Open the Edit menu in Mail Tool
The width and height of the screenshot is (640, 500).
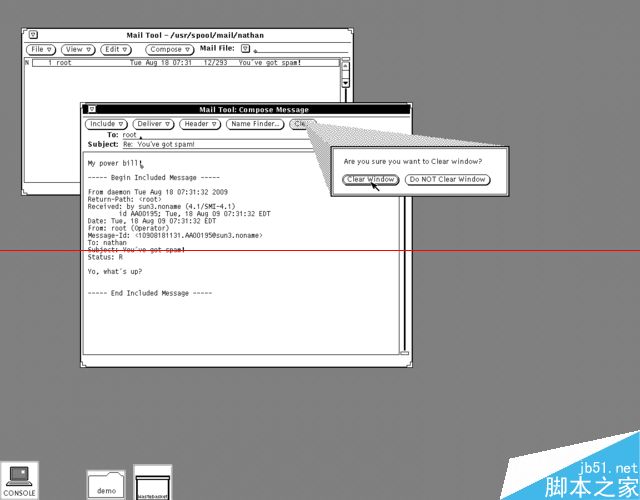116,49
